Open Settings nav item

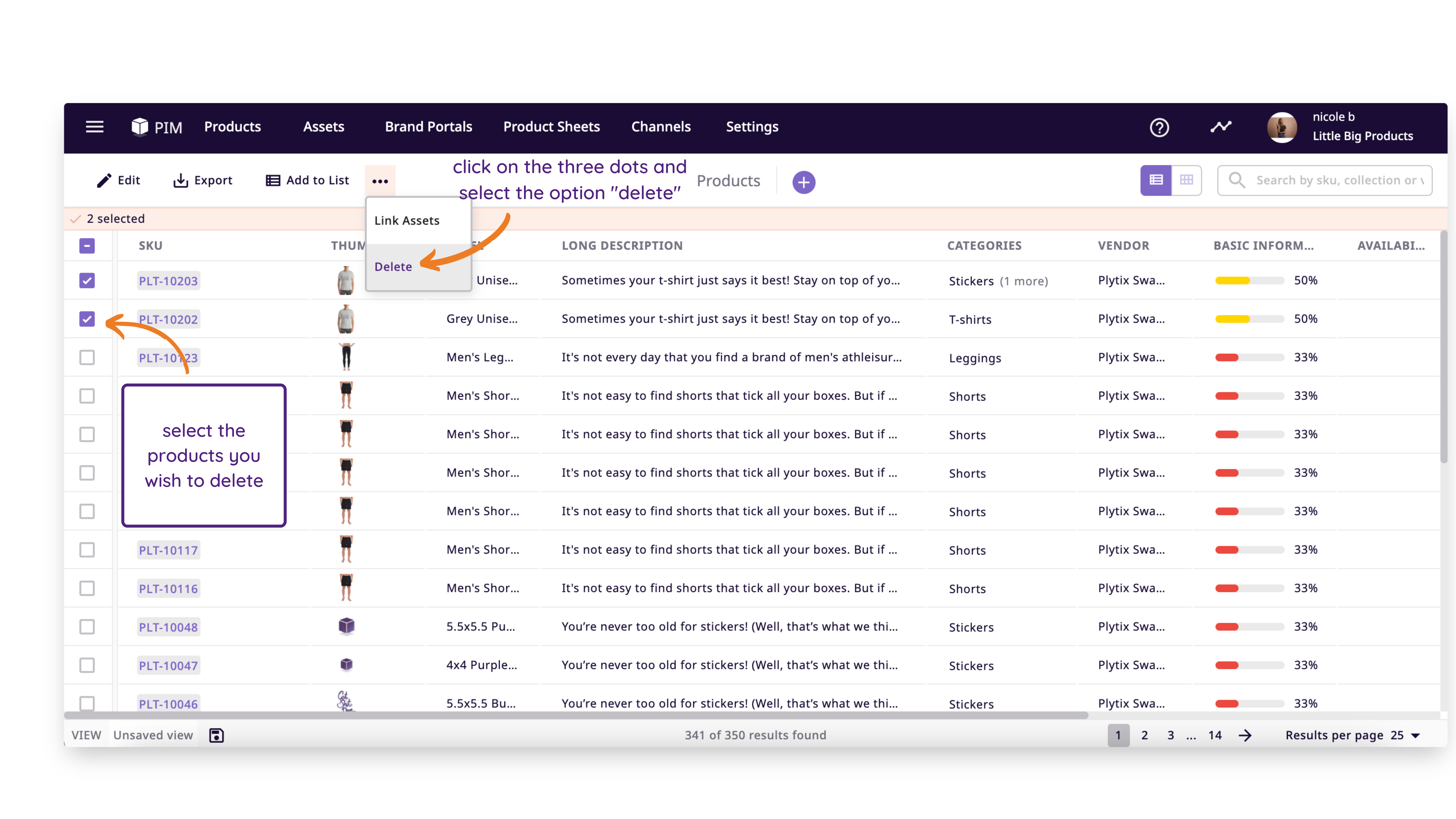coord(752,127)
